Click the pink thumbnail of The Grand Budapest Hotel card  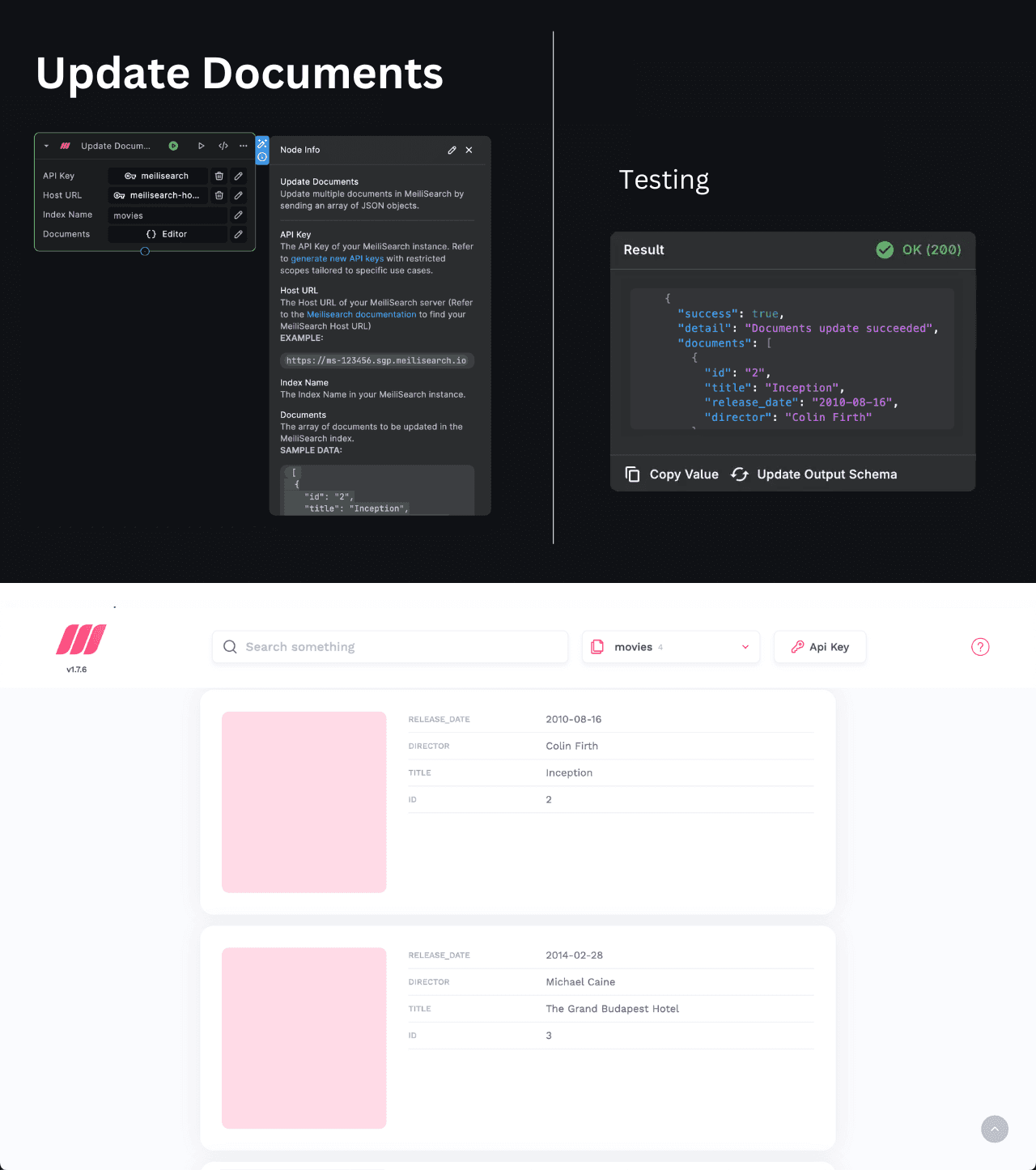pyautogui.click(x=304, y=1038)
